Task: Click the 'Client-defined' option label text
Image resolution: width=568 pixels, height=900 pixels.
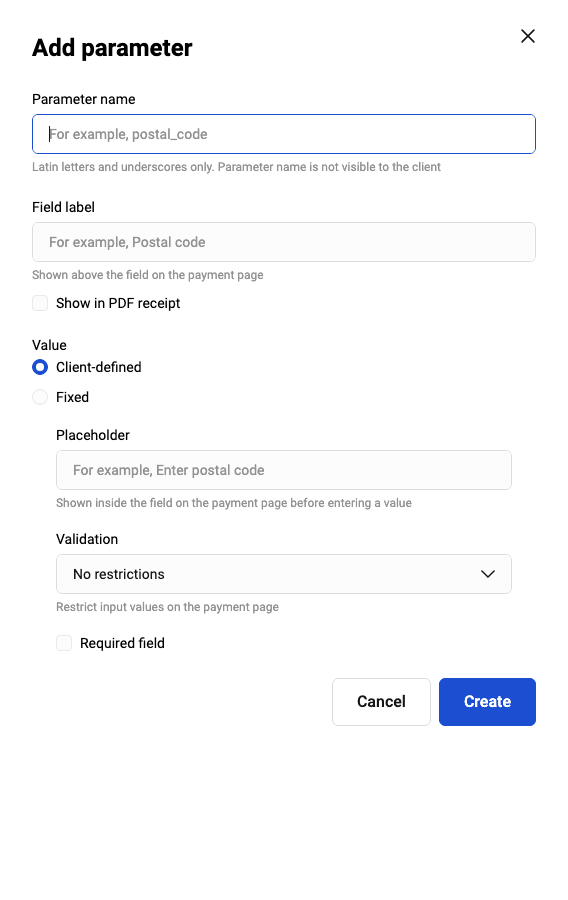Action: [x=99, y=367]
